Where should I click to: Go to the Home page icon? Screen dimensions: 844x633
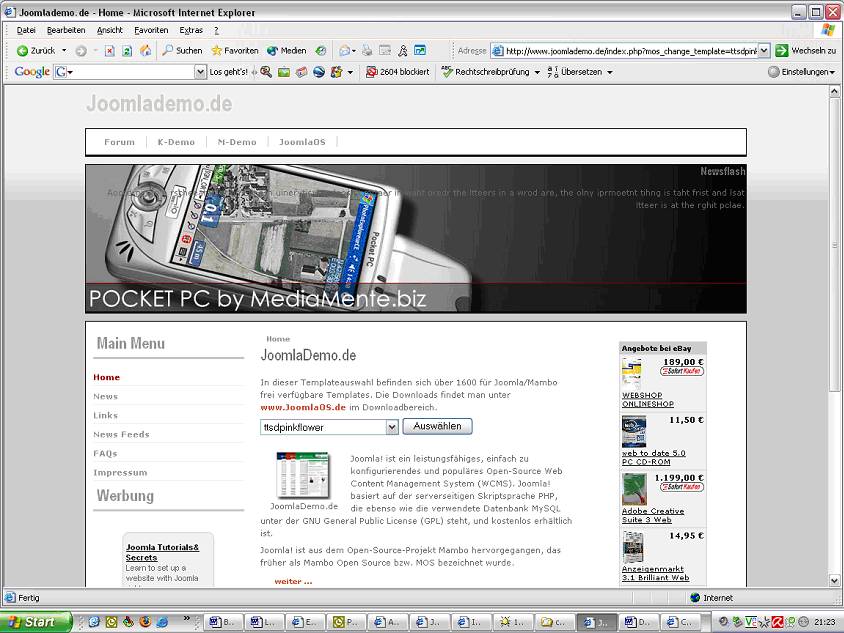point(145,51)
